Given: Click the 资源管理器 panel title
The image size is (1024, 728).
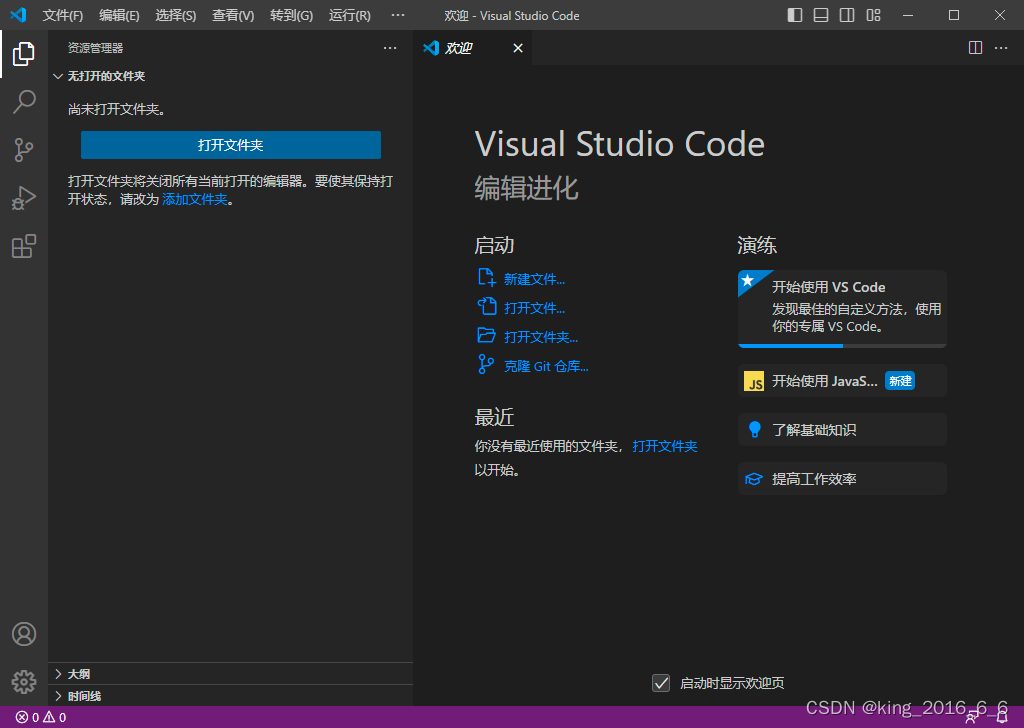Looking at the screenshot, I should click(95, 48).
